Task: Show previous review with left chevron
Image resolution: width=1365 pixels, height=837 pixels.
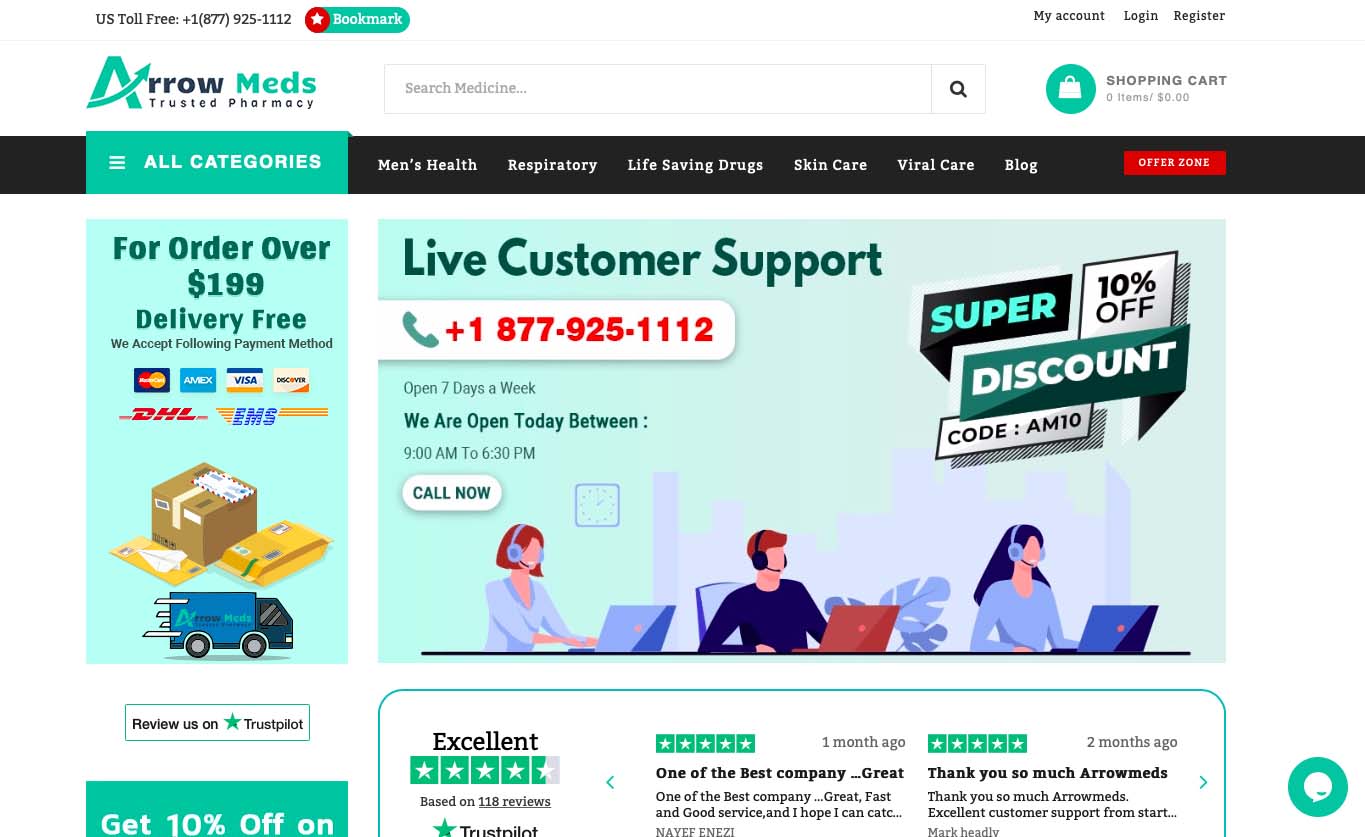Action: click(610, 782)
